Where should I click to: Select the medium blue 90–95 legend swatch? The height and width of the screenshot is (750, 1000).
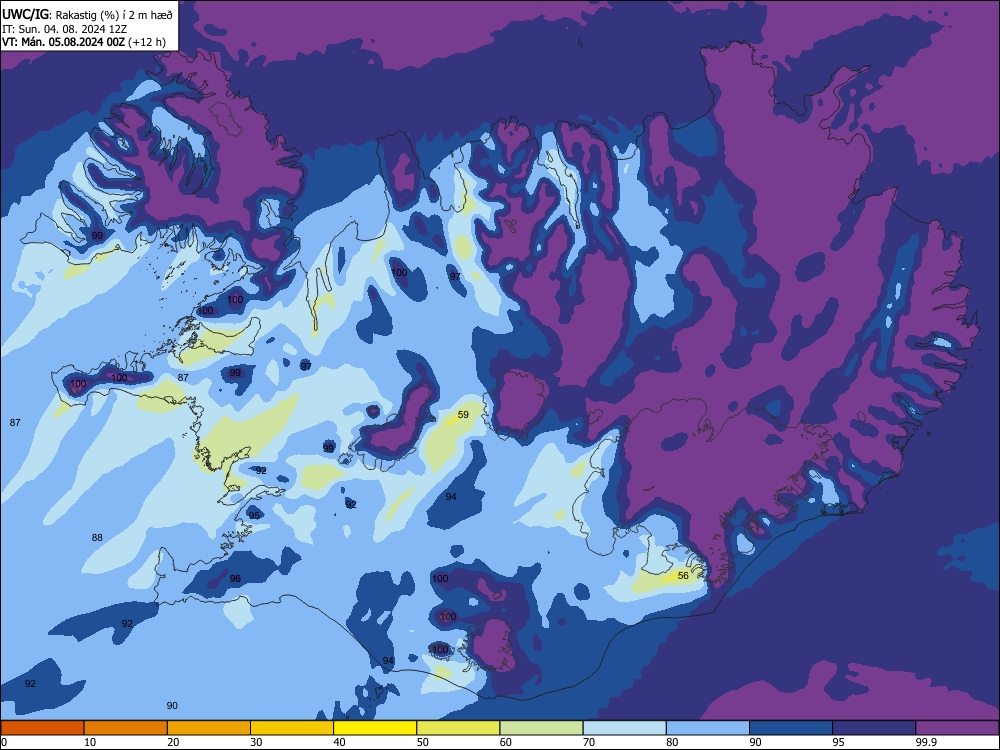click(x=791, y=728)
